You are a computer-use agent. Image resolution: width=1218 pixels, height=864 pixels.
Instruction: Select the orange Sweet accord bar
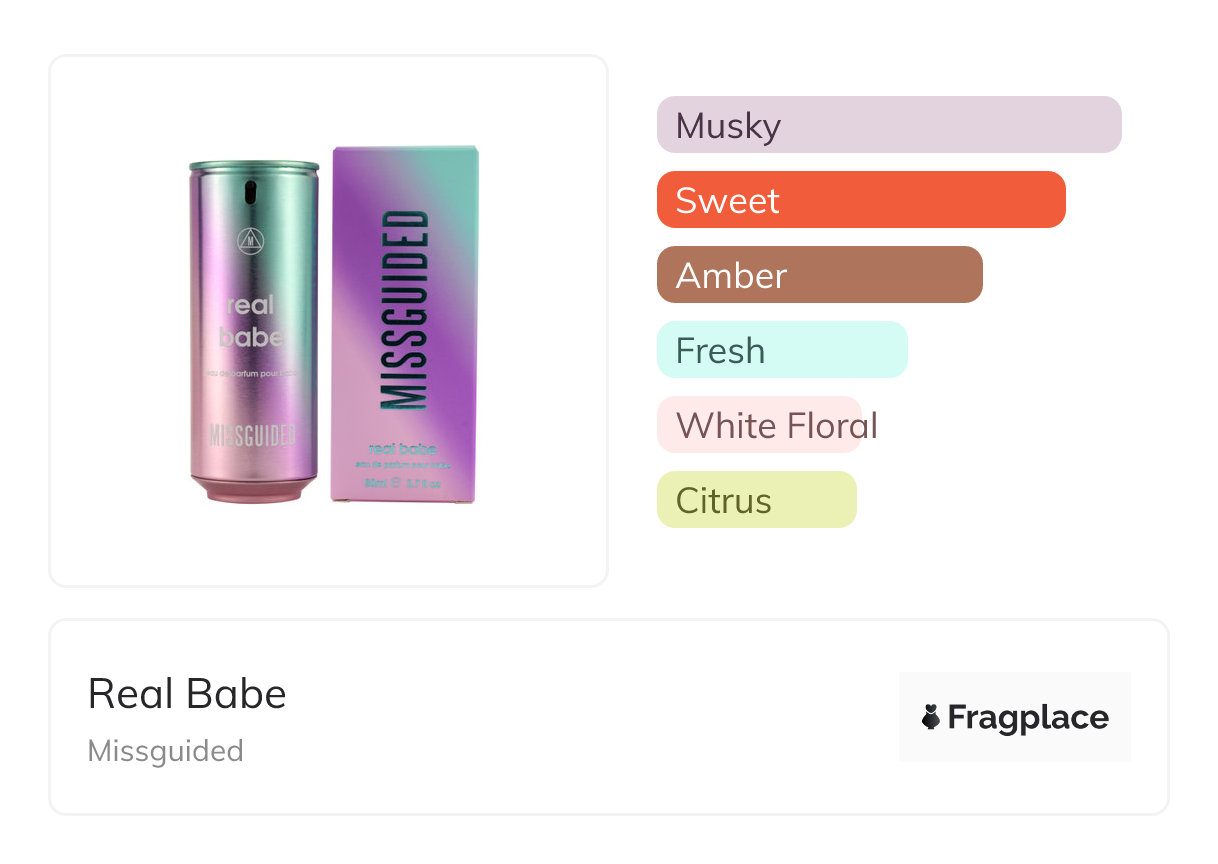(860, 200)
